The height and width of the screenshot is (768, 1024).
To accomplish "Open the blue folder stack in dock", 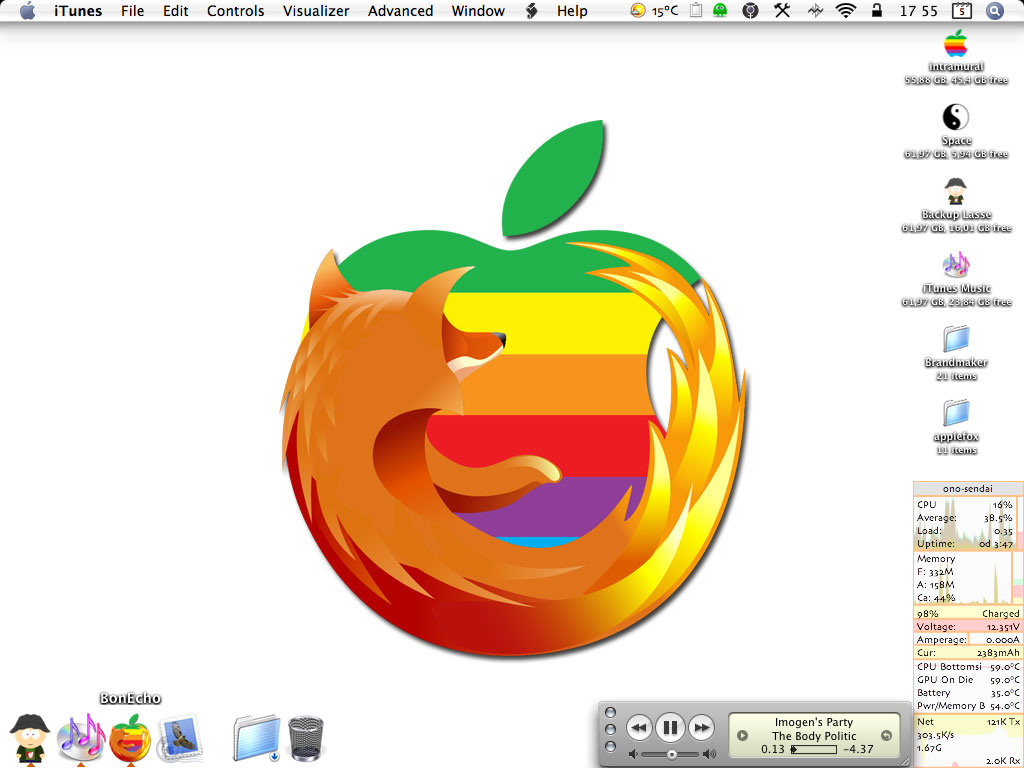I will (257, 739).
